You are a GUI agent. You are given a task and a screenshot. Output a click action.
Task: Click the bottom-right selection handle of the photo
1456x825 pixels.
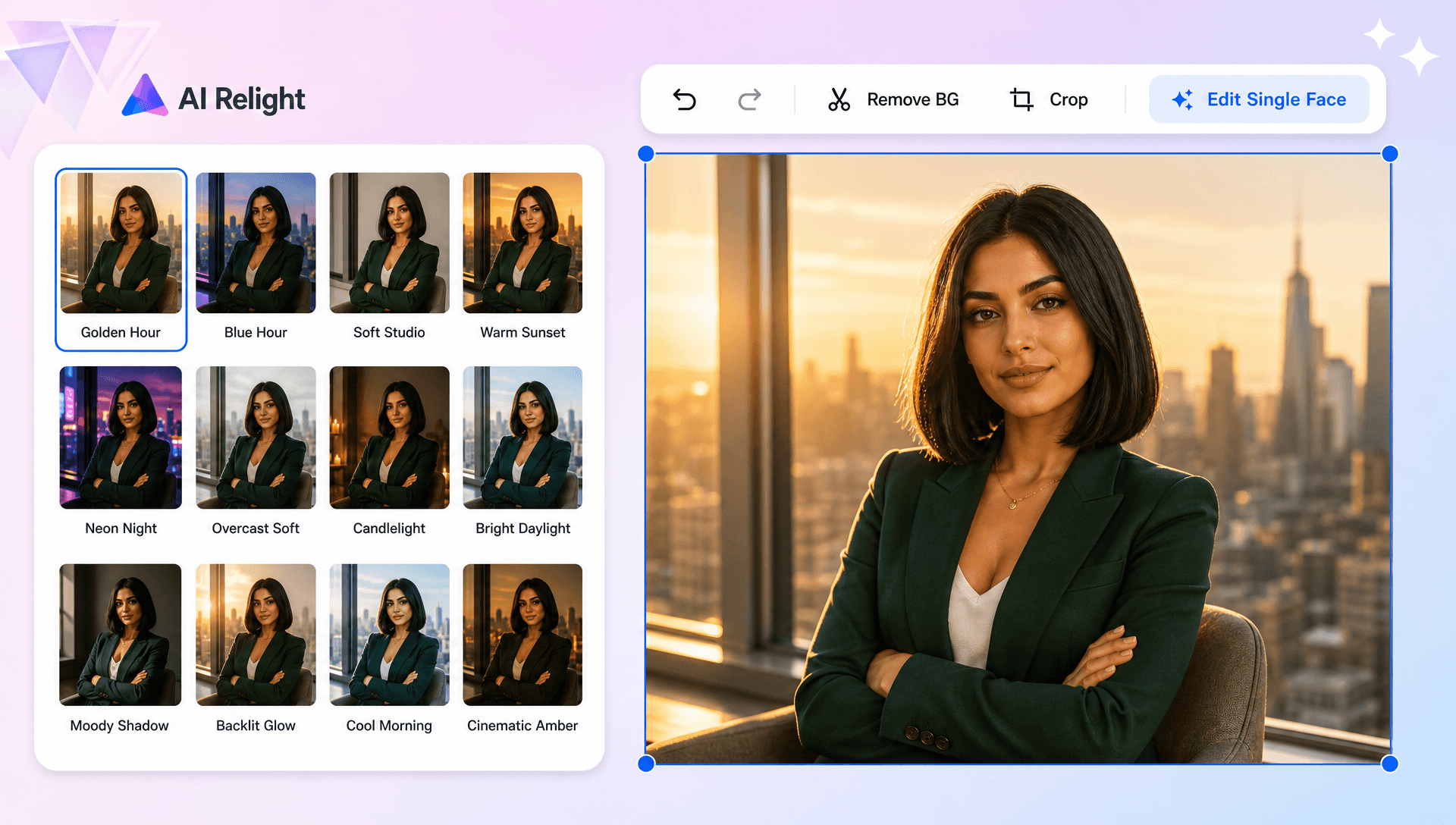tap(1390, 764)
